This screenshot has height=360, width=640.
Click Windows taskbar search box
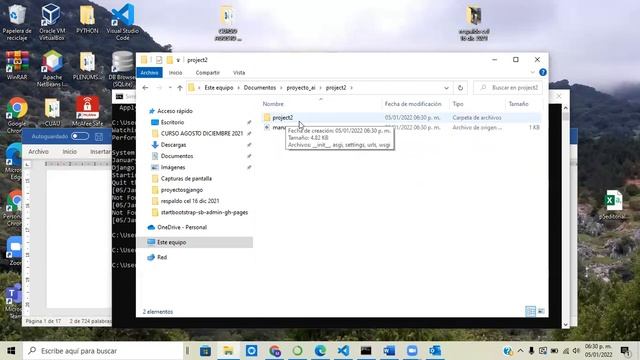tap(103, 351)
